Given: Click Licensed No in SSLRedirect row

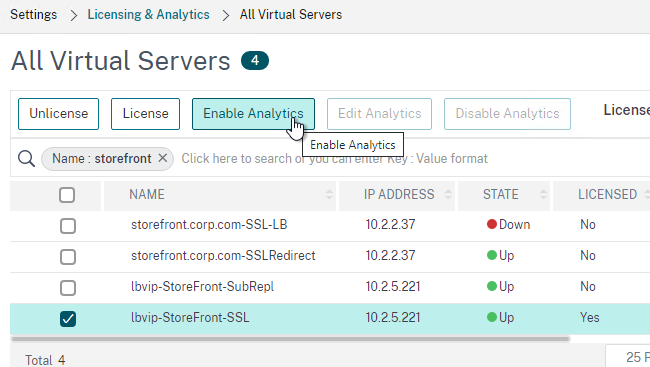Looking at the screenshot, I should (x=588, y=255).
